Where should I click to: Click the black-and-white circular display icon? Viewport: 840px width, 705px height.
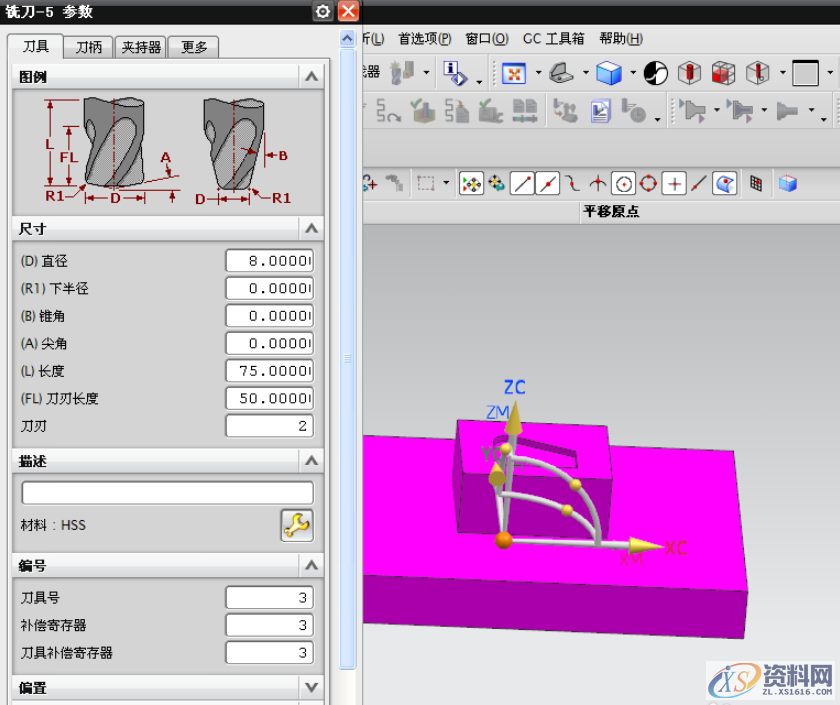point(655,73)
